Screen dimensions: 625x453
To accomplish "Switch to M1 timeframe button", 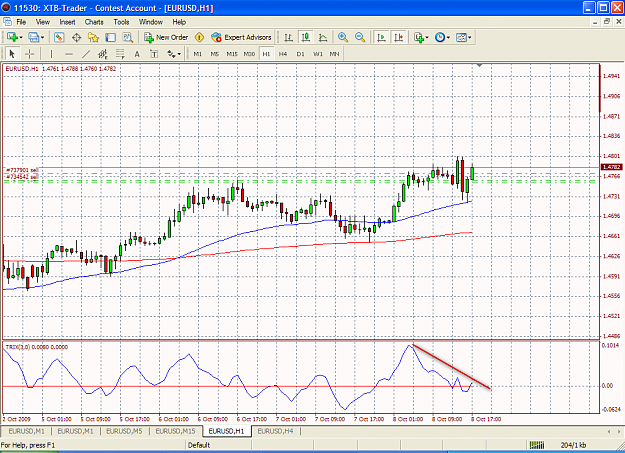I will point(198,54).
